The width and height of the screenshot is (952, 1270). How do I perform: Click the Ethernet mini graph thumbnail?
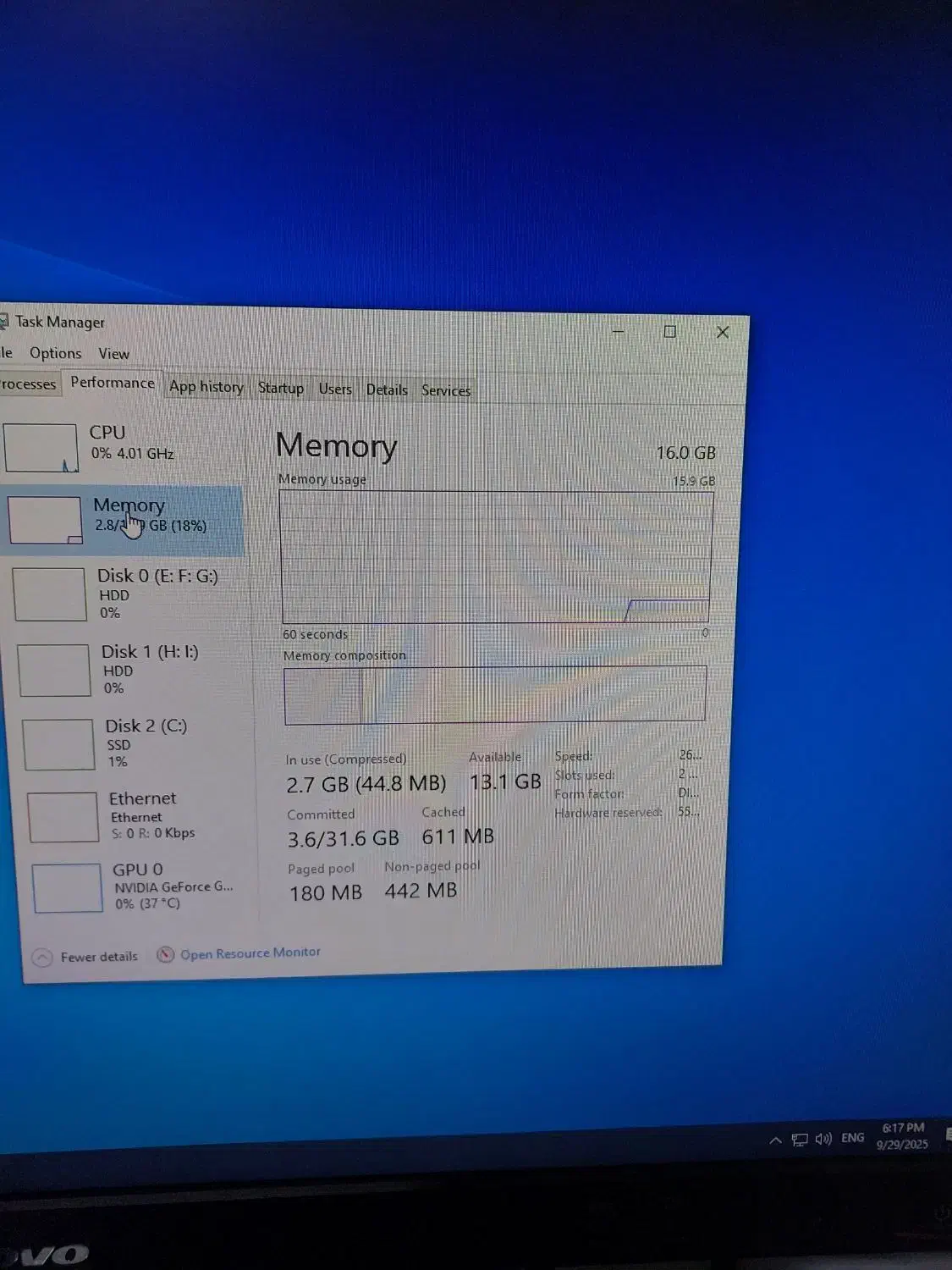63,817
